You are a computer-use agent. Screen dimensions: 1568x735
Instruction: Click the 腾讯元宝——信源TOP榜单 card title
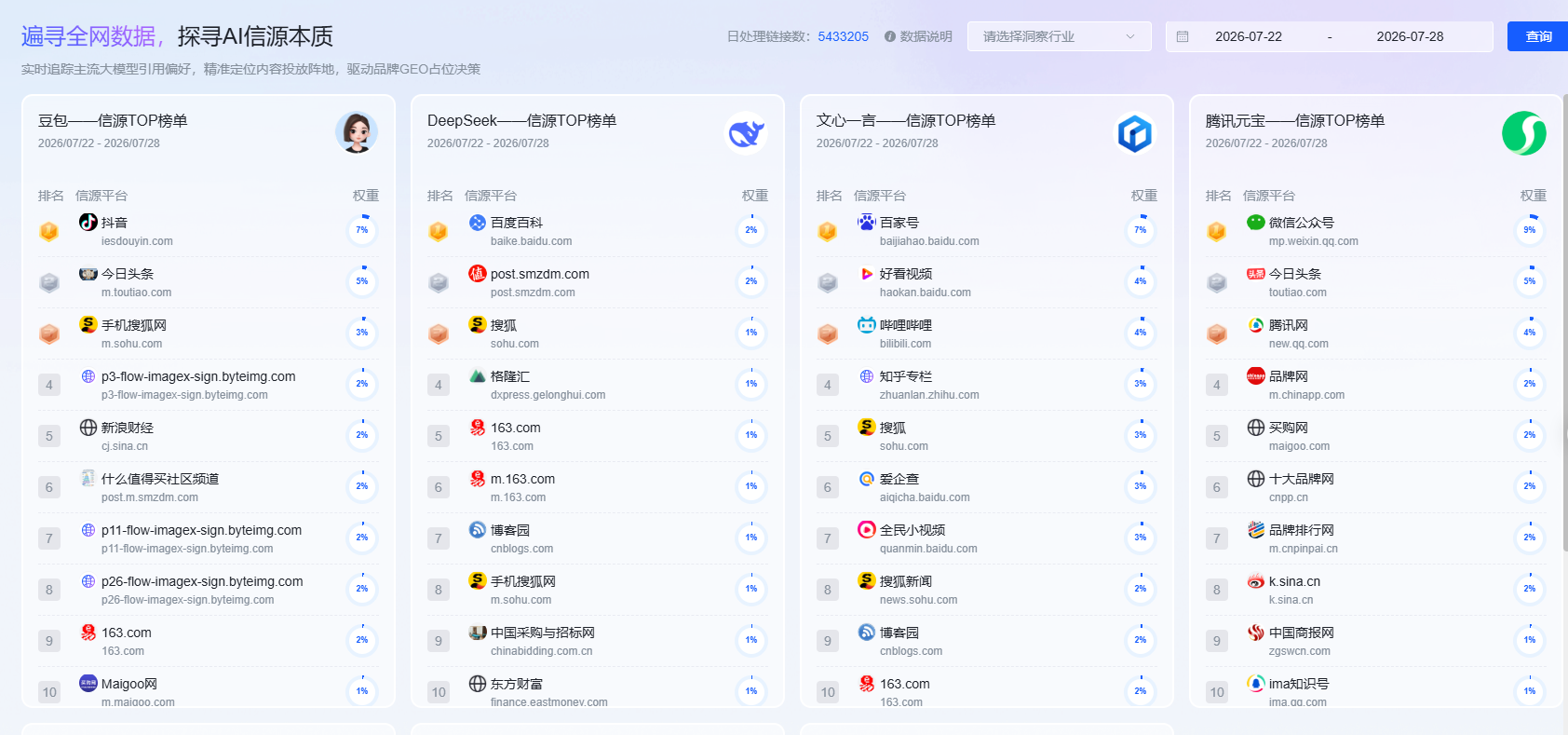click(x=1295, y=121)
